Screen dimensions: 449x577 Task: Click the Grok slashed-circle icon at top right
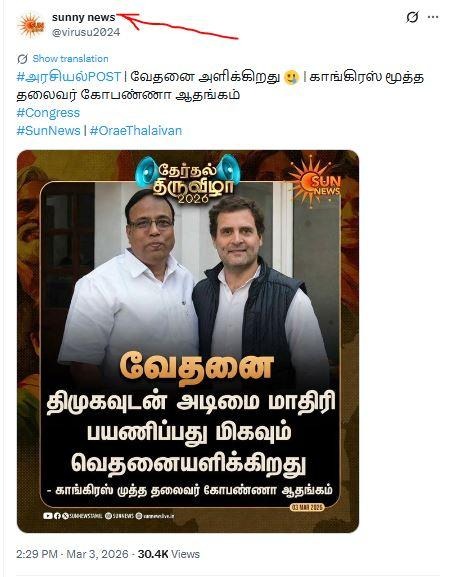[x=412, y=17]
